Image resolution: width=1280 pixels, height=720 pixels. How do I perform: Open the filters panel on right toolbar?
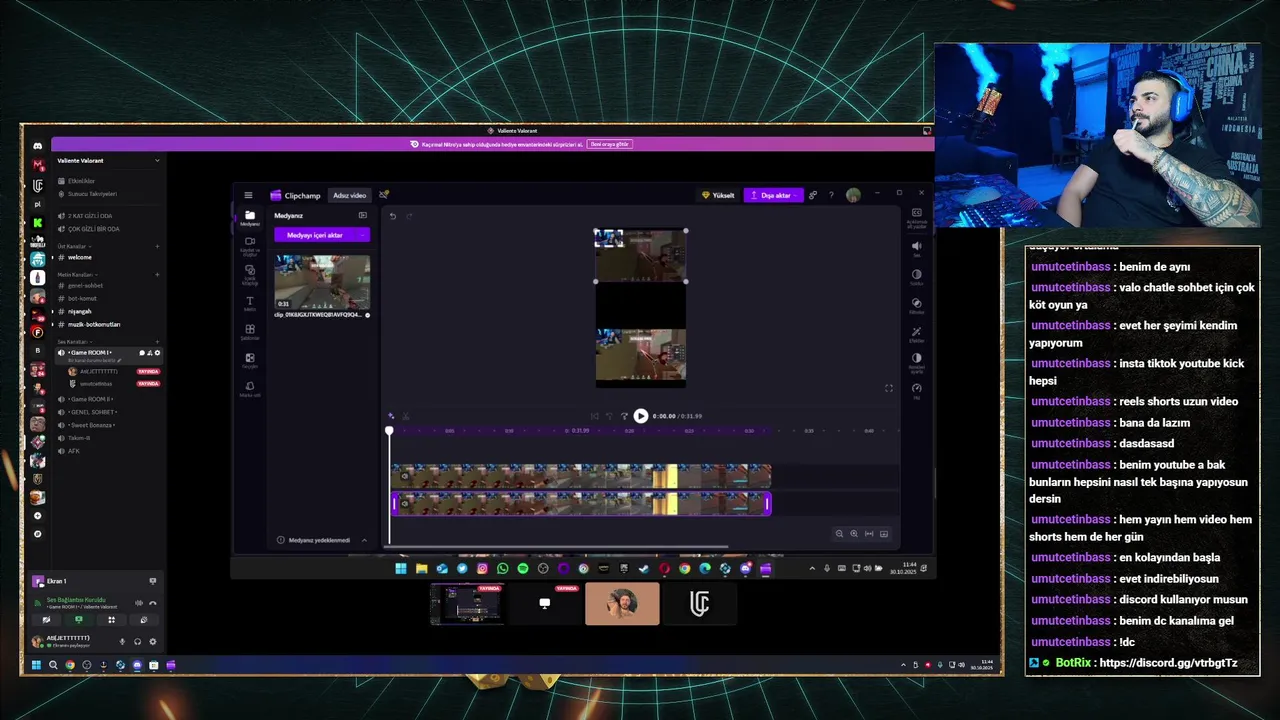point(916,305)
